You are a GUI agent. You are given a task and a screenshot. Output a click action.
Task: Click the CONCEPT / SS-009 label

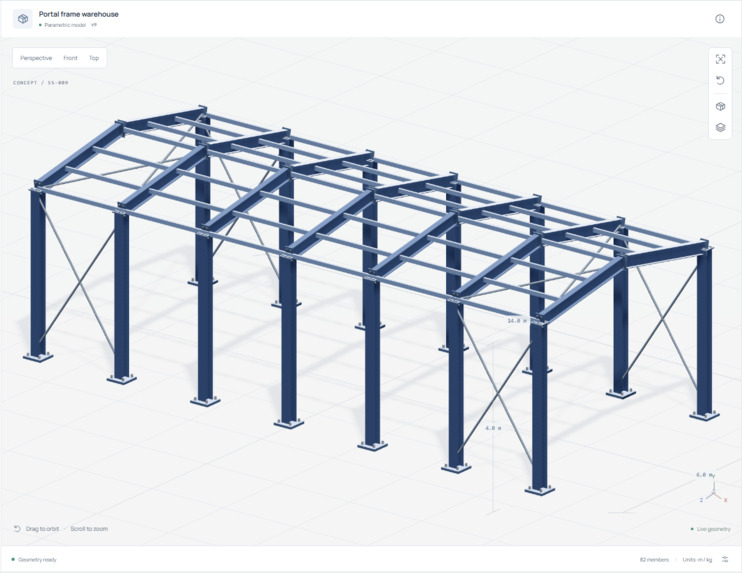[x=41, y=82]
